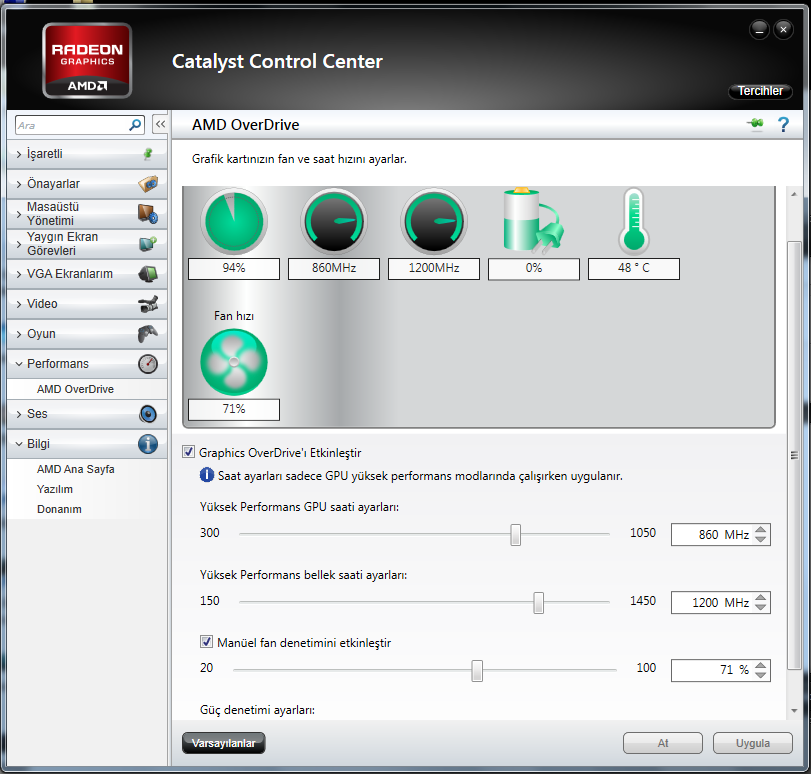Click the 94% GPU activity gauge
The image size is (811, 774).
click(234, 221)
